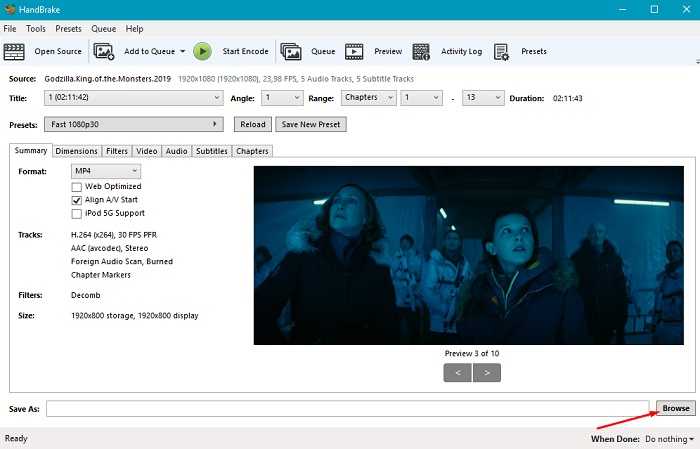700x449 pixels.
Task: Open the Format MP4 dropdown
Action: pyautogui.click(x=106, y=171)
